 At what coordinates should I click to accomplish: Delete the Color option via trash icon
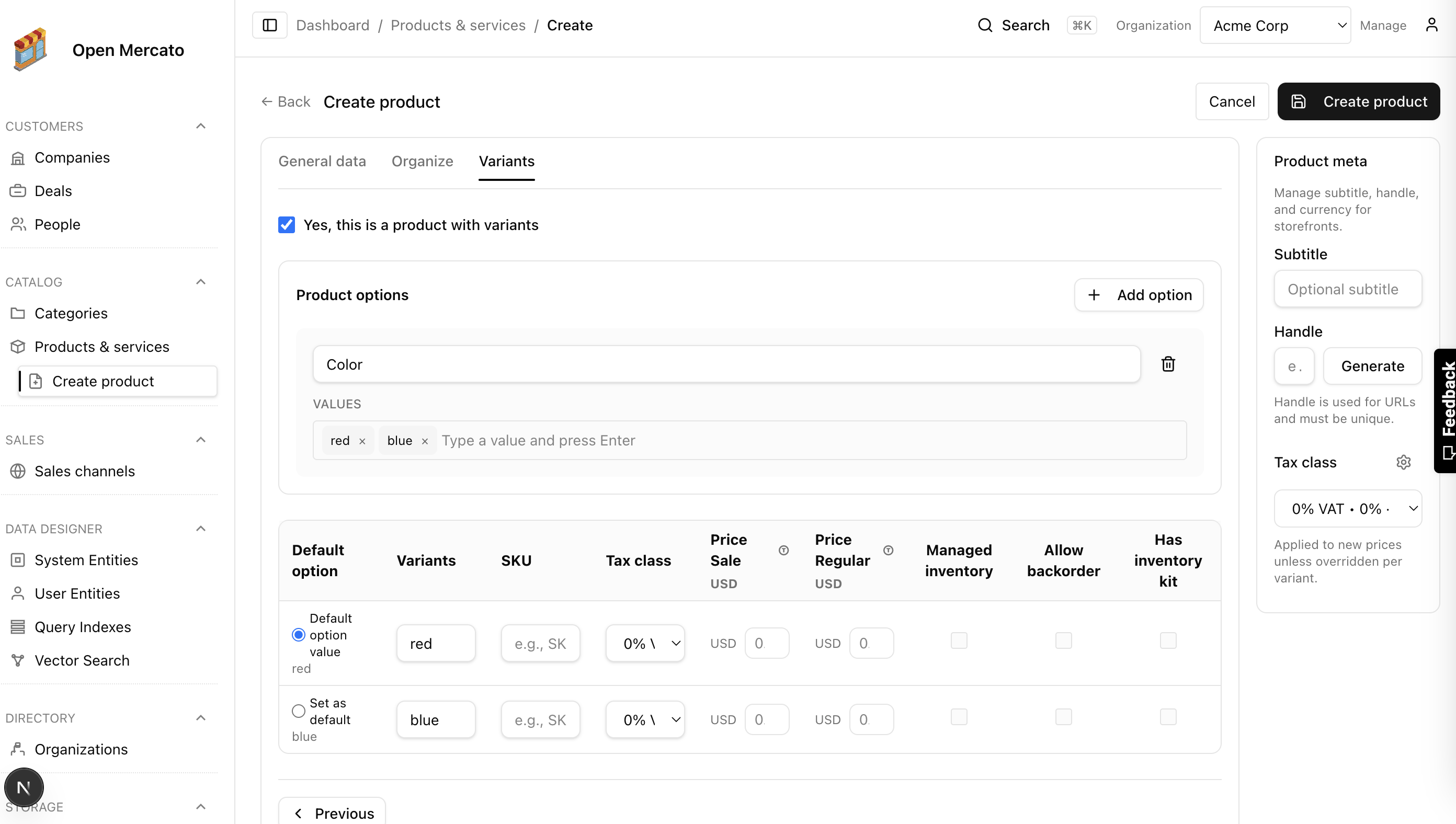point(1168,364)
